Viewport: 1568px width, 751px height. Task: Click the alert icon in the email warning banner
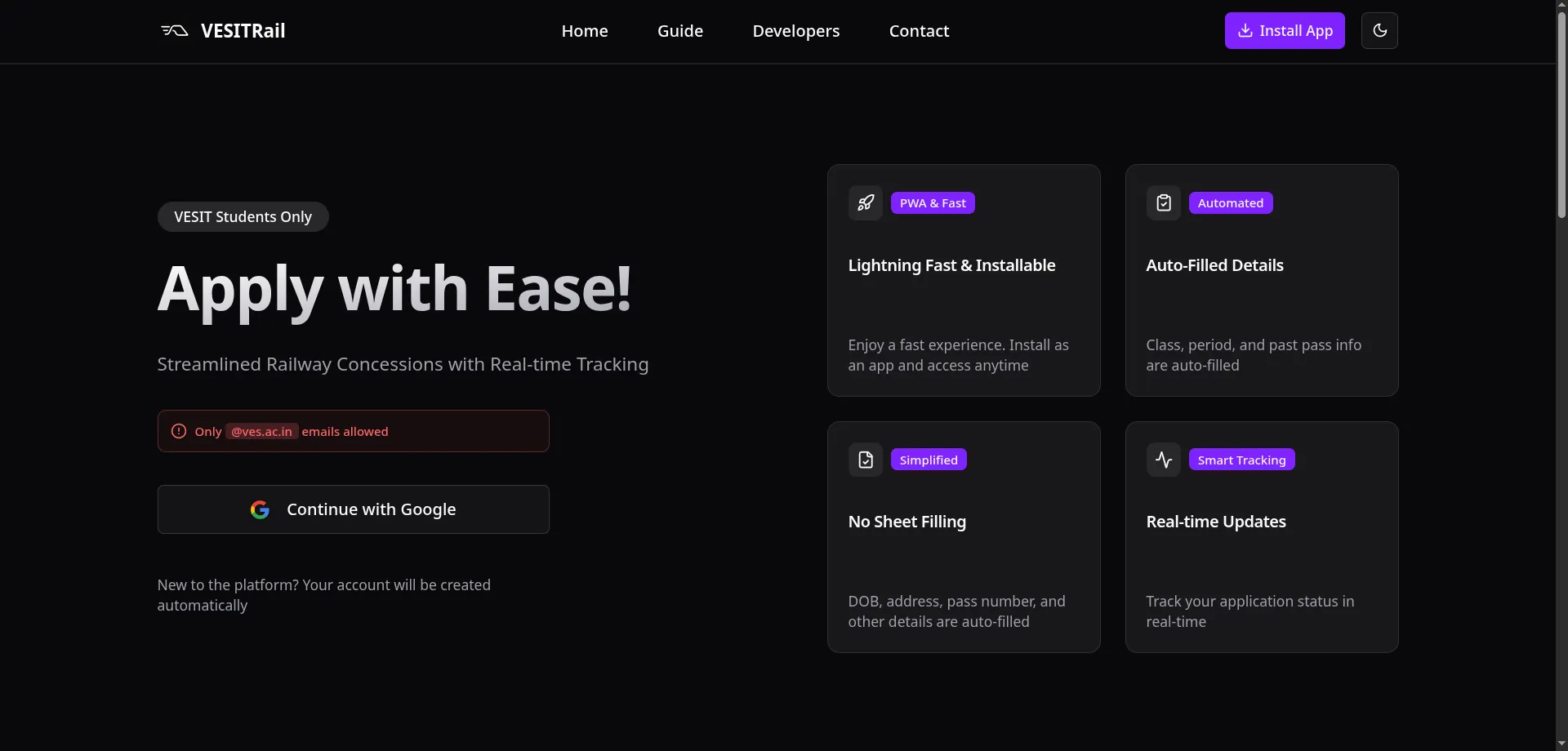(x=178, y=431)
